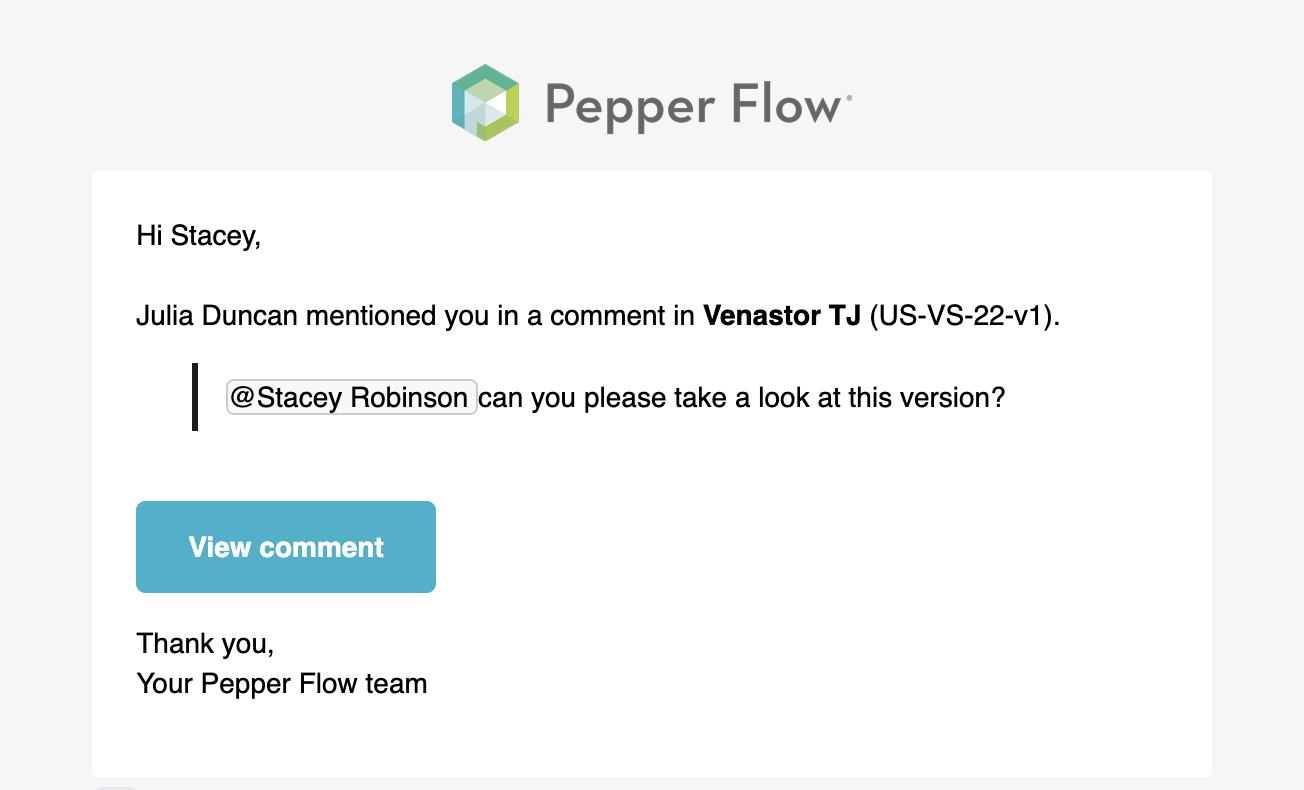Click the partially visible gray pill below card
This screenshot has height=790, width=1304.
(x=115, y=786)
